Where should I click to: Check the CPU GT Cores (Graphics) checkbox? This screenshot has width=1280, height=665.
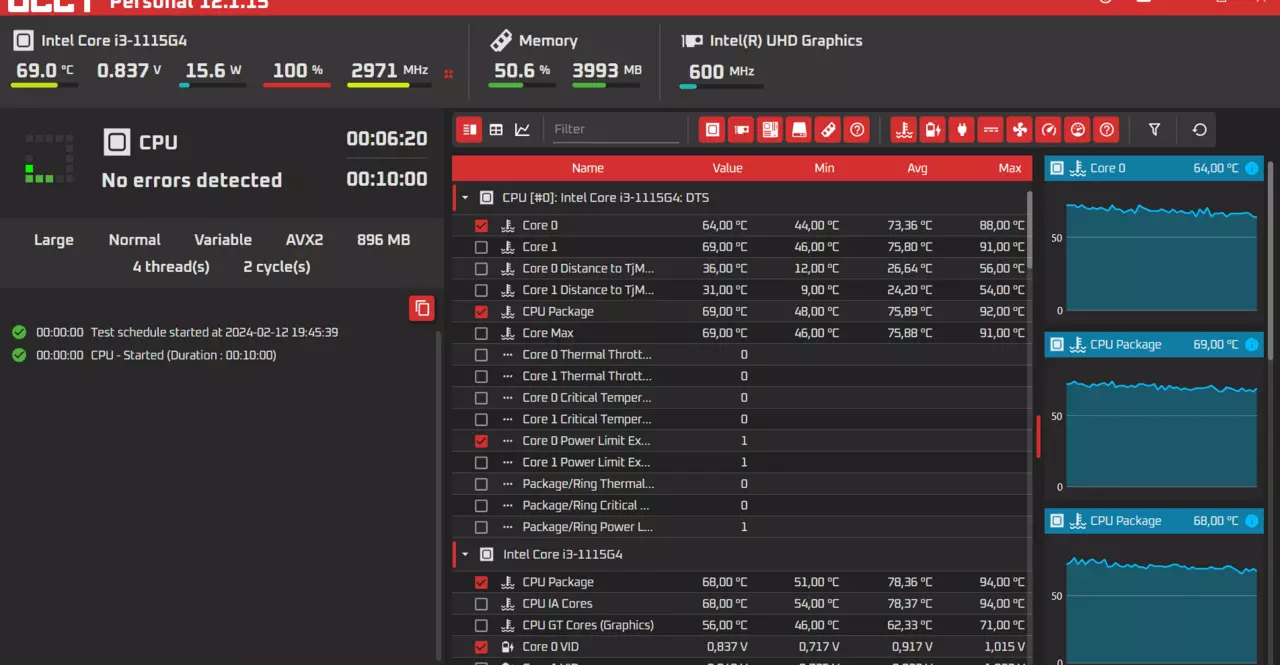[481, 625]
